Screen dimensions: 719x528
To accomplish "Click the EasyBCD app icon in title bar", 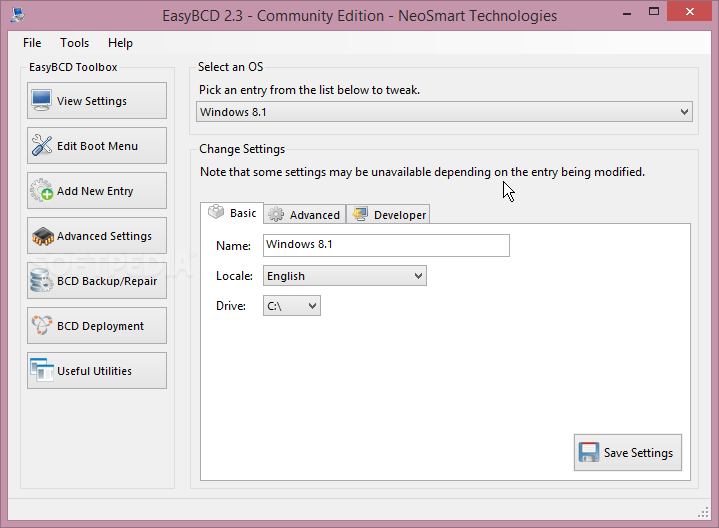I will pyautogui.click(x=18, y=15).
